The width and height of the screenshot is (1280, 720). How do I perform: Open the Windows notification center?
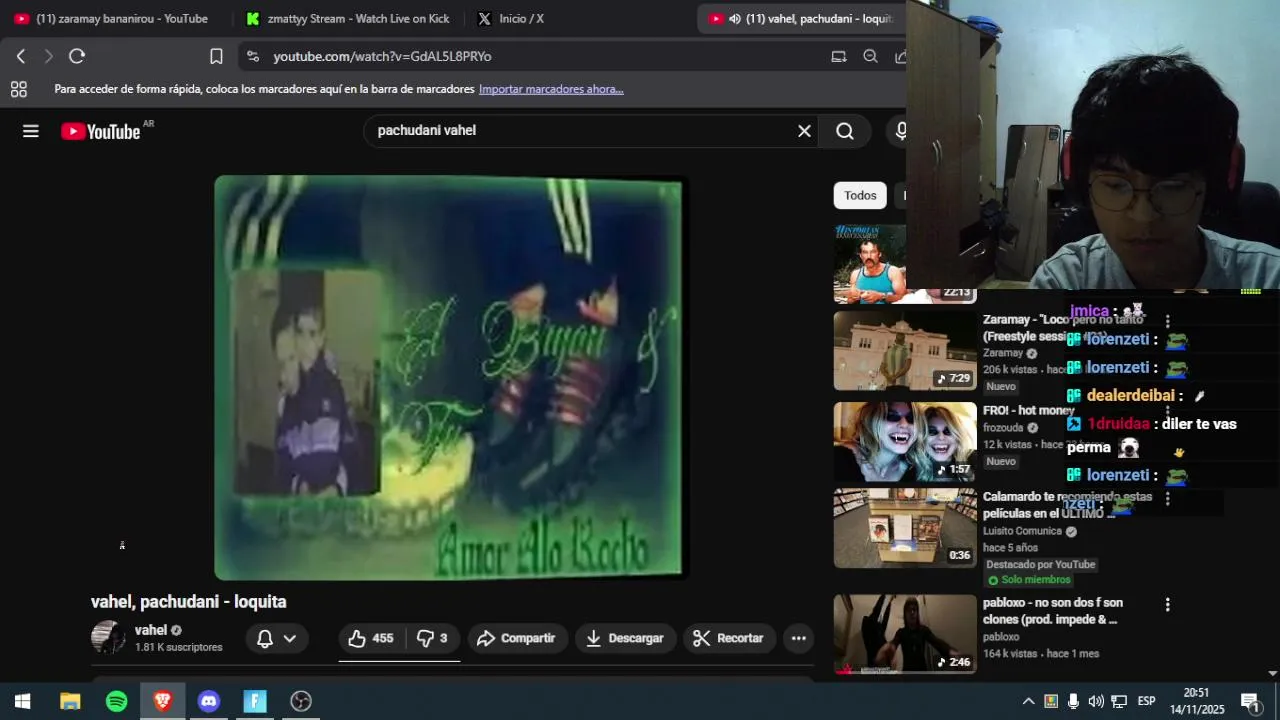[x=1250, y=701]
